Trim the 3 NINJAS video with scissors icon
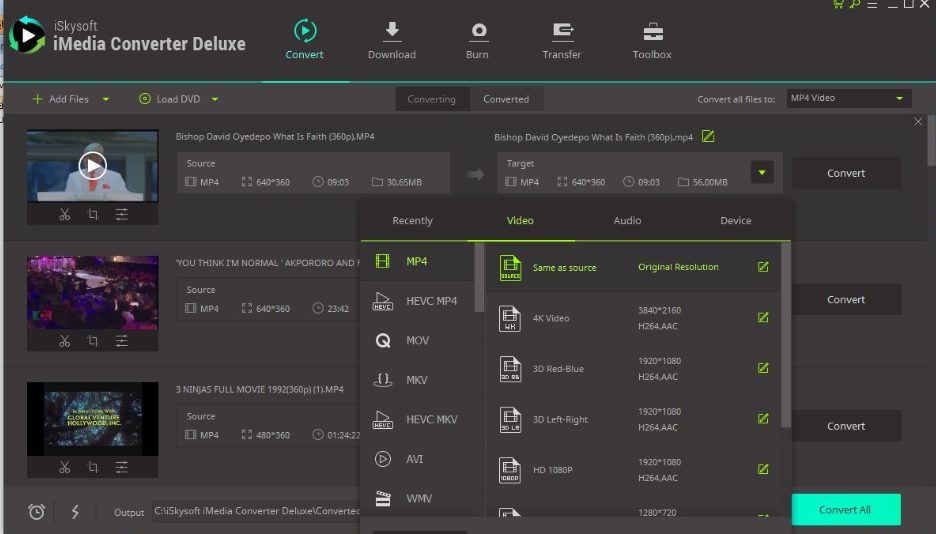Screen dimensions: 936x534 click(x=64, y=467)
